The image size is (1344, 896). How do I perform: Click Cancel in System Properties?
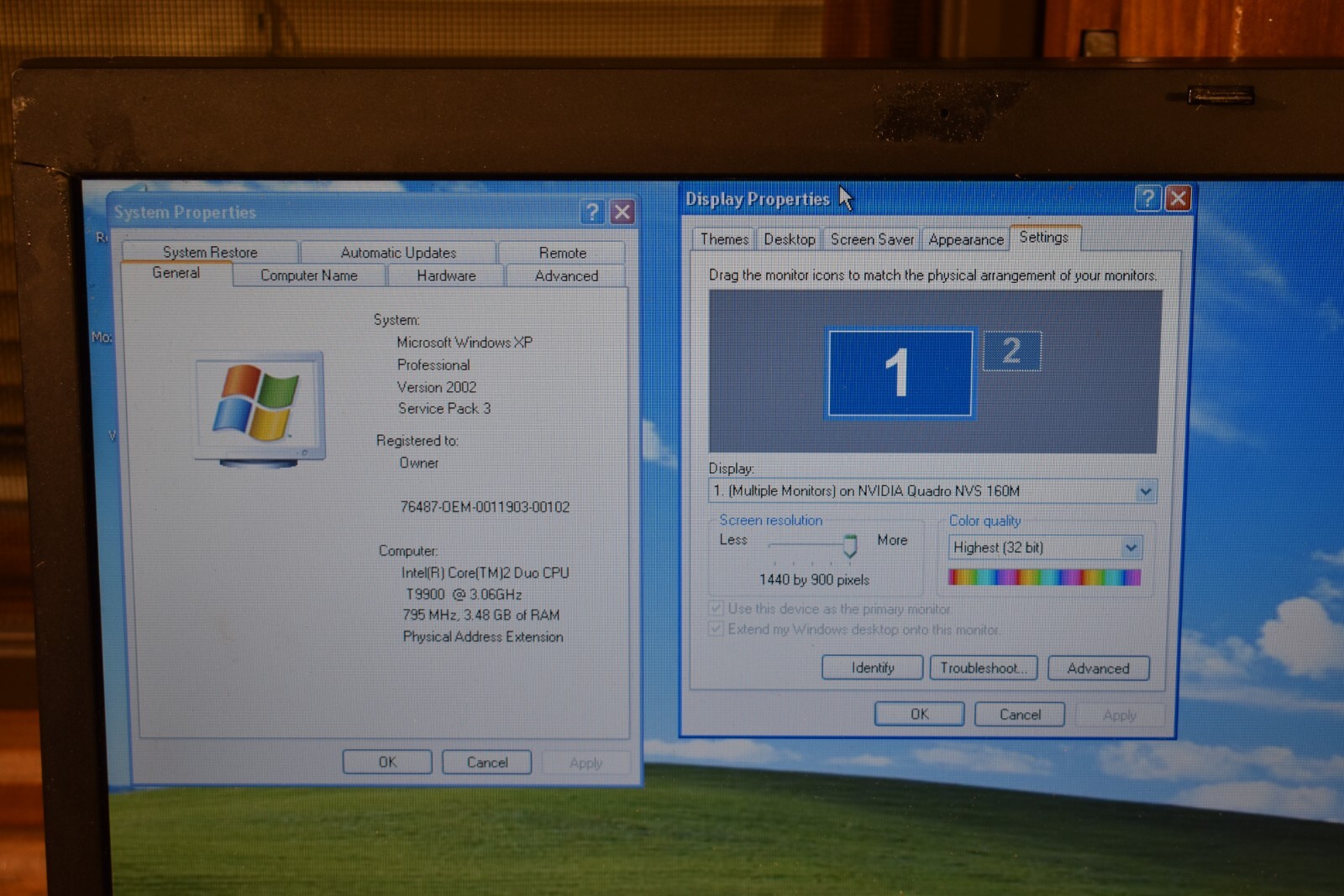pos(487,762)
